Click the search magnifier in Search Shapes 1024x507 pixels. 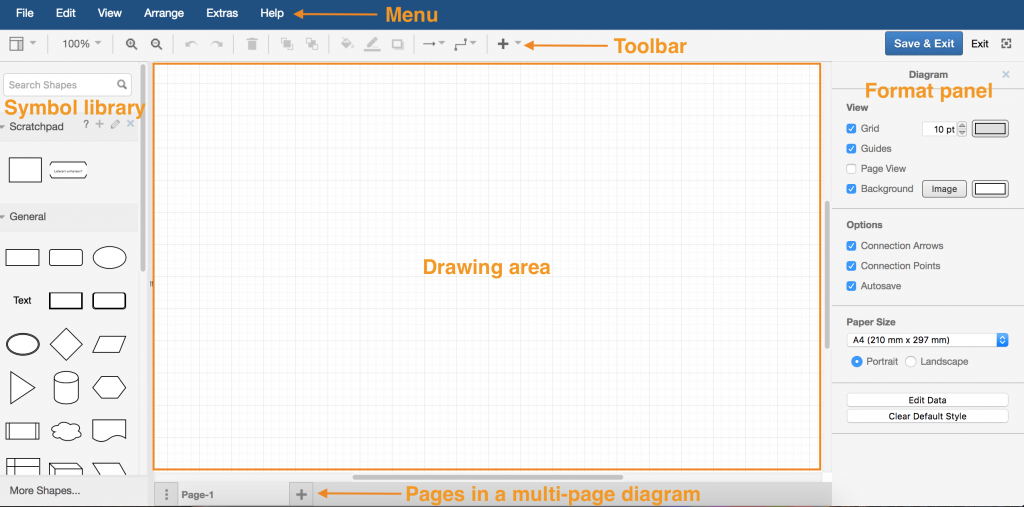tap(121, 84)
